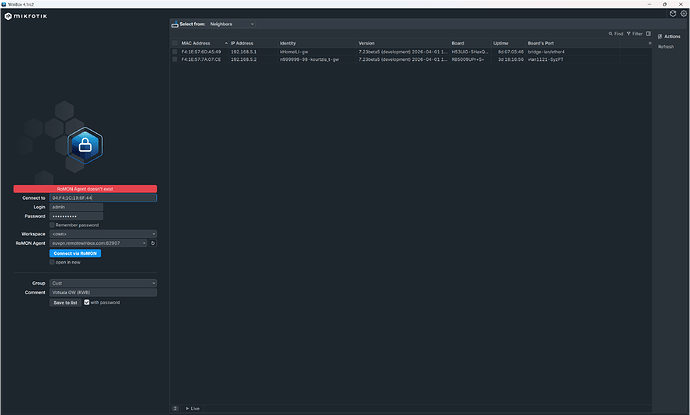Click the router icon beside Select from
The width and height of the screenshot is (690, 415).
click(175, 24)
